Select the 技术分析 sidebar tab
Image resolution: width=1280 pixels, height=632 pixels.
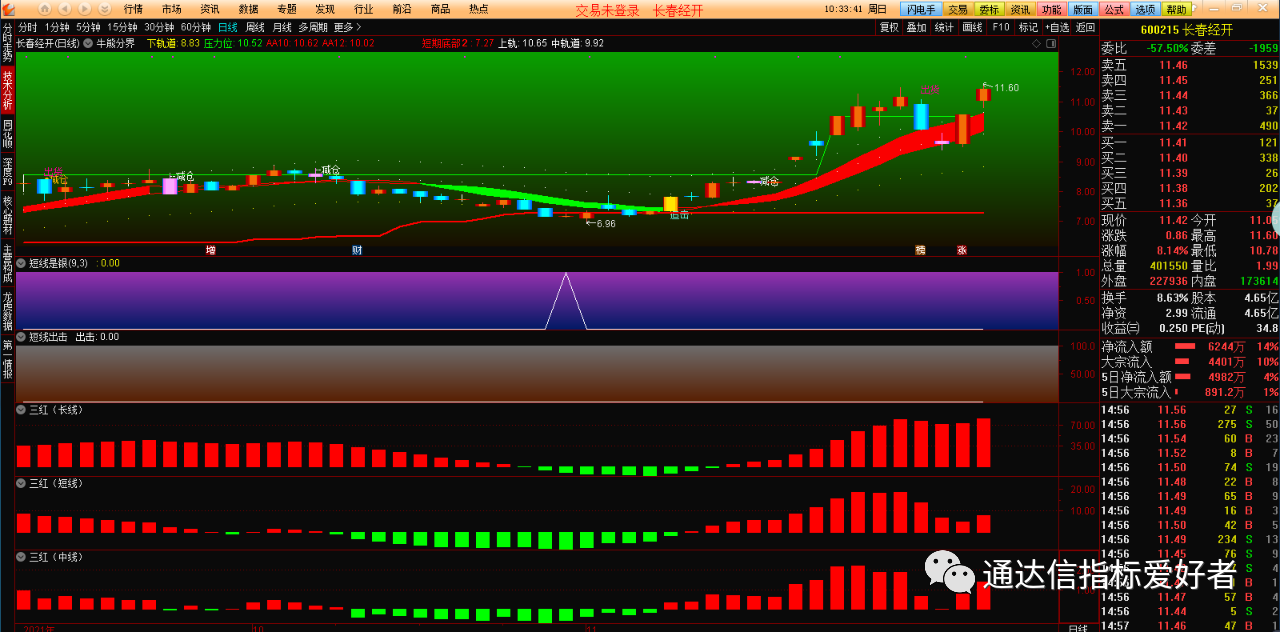pyautogui.click(x=7, y=89)
